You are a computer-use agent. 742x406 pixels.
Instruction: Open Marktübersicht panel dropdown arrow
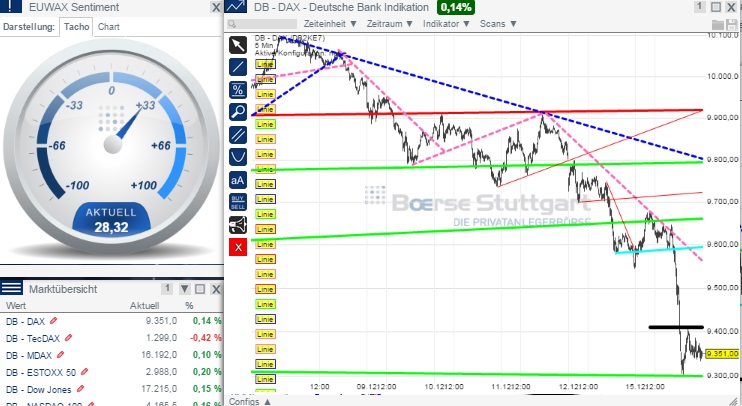point(185,289)
